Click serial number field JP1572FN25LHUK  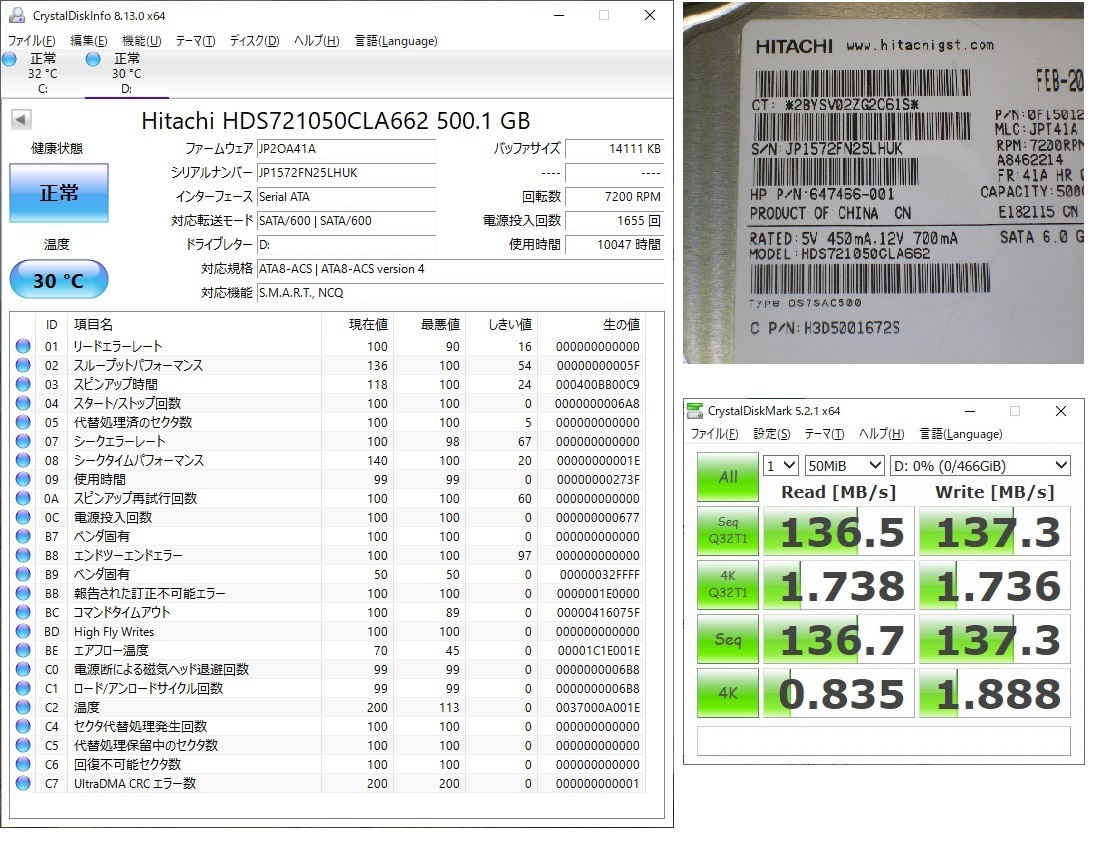(346, 172)
